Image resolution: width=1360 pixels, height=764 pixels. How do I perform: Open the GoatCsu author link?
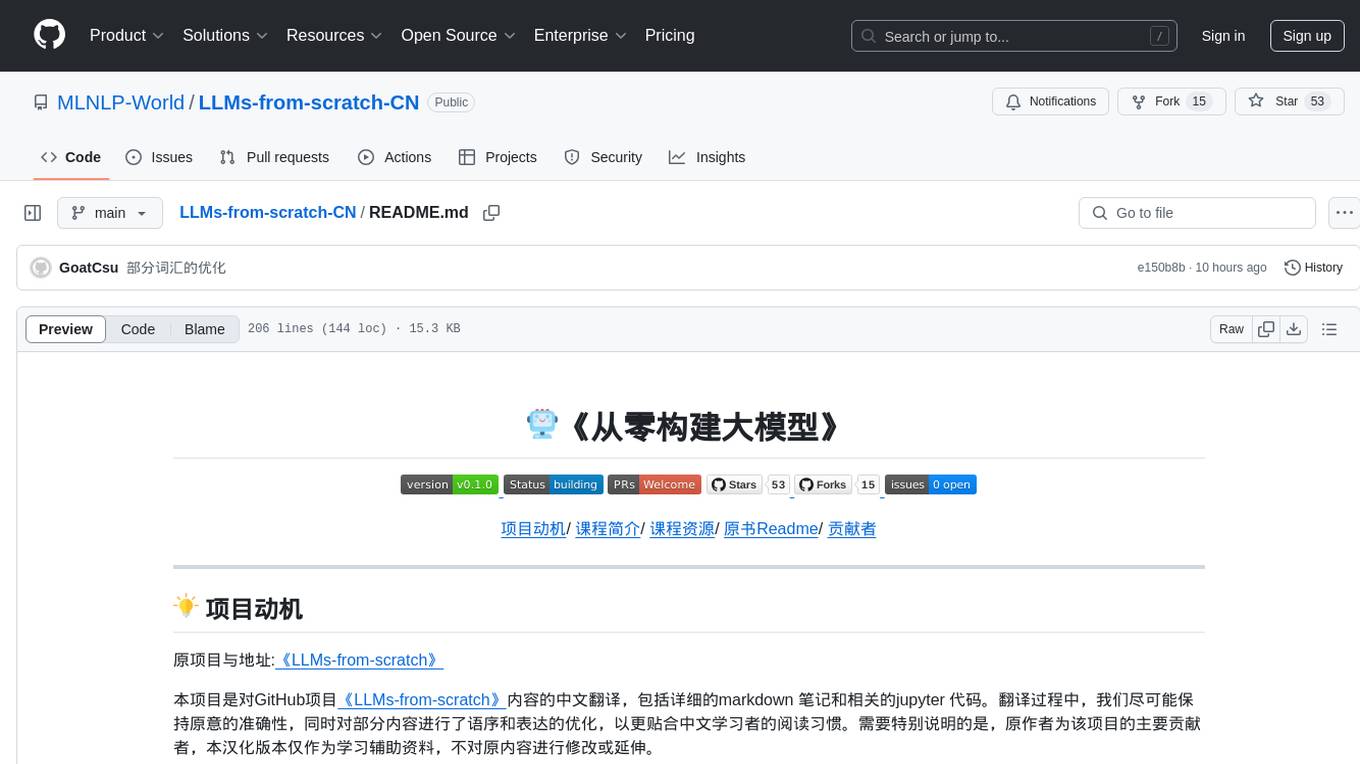point(89,268)
